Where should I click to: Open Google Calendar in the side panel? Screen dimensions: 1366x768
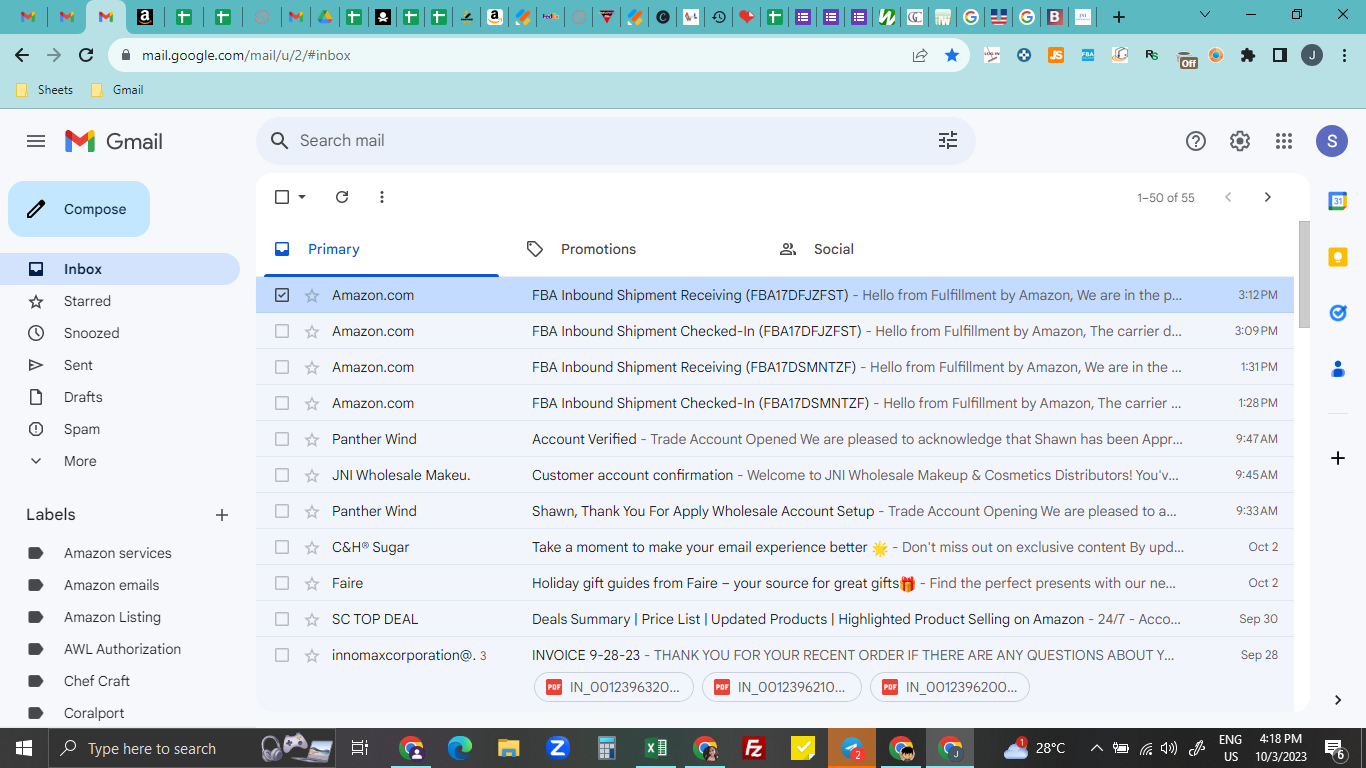coord(1338,201)
